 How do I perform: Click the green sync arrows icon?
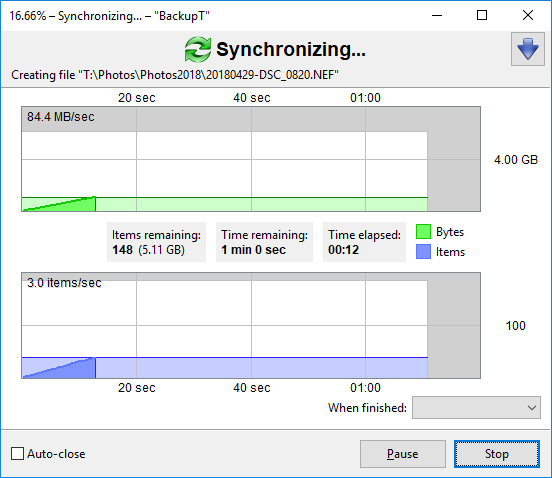click(198, 49)
